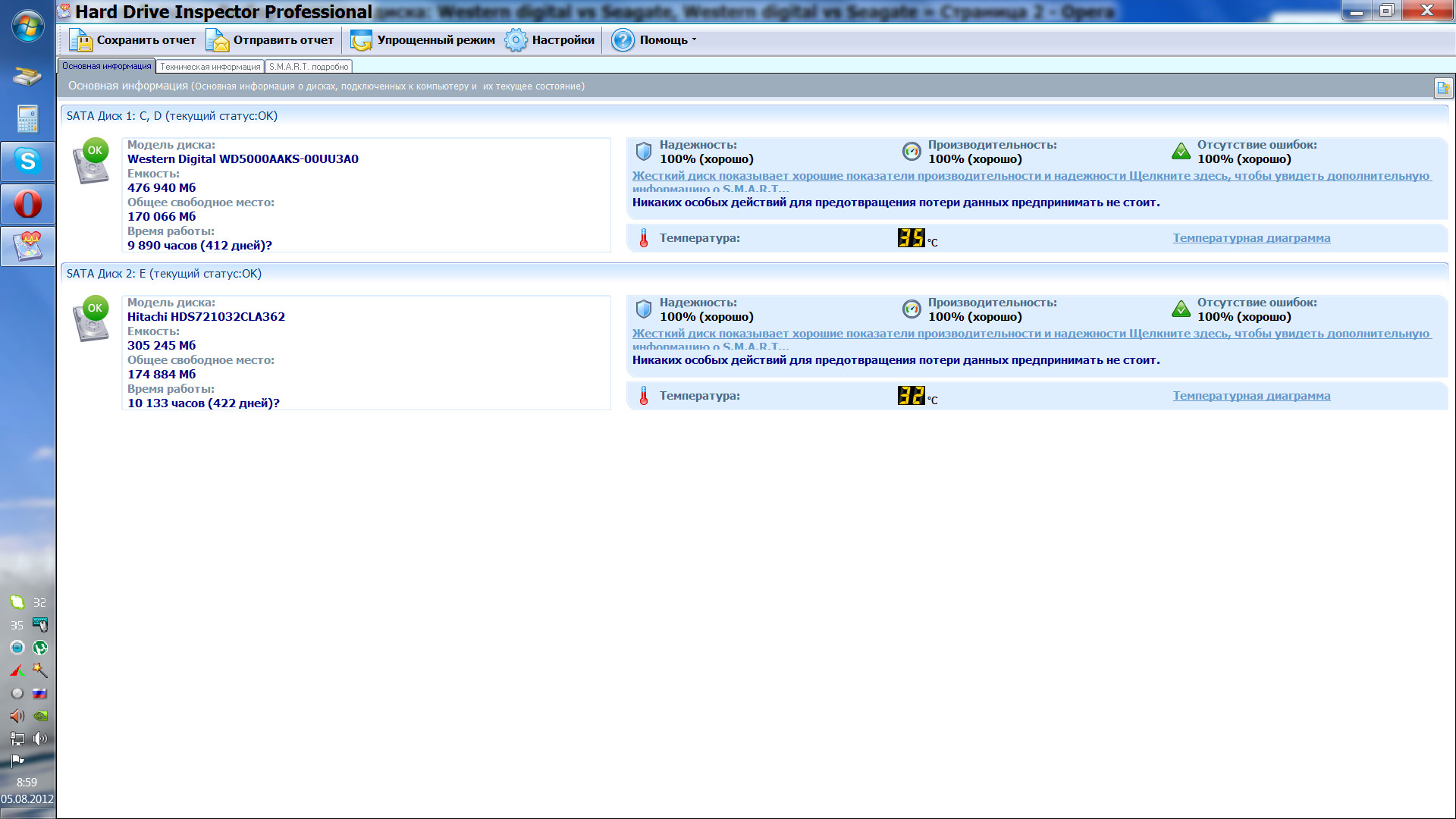Screen dimensions: 1456x819
Task: Open Action Center flag tray icon
Action: (17, 761)
